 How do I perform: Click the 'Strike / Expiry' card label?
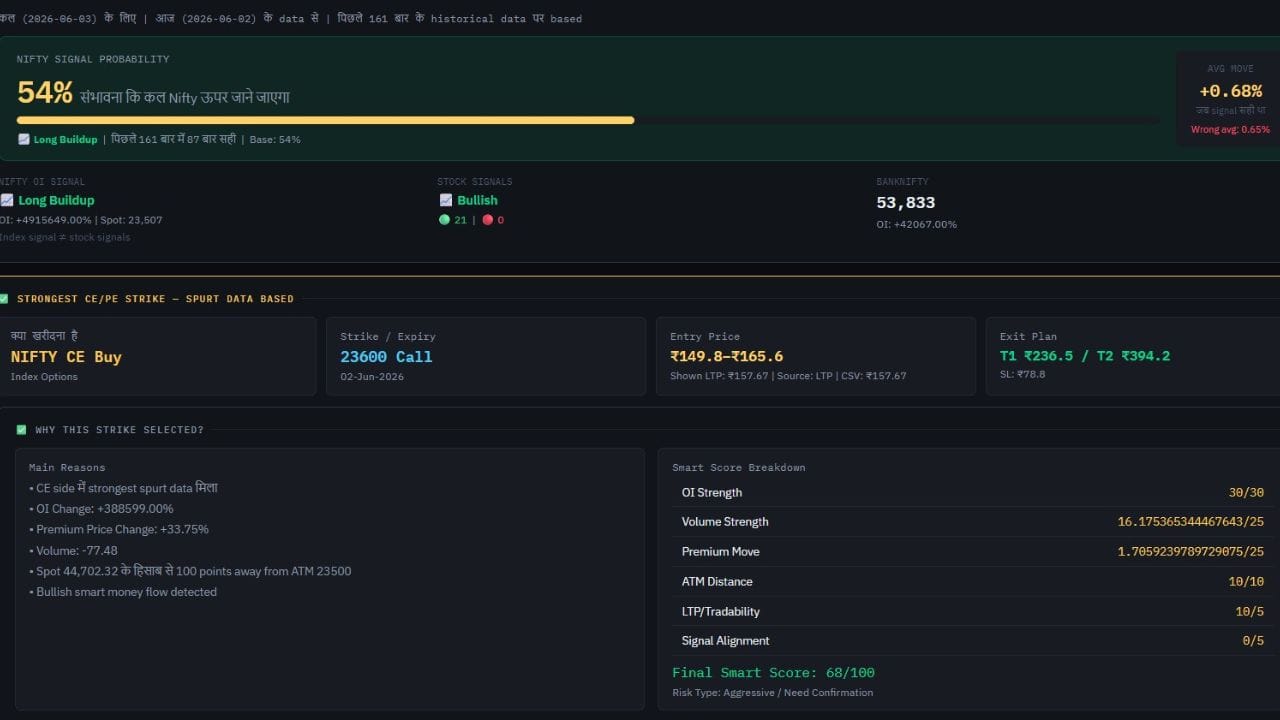(388, 336)
